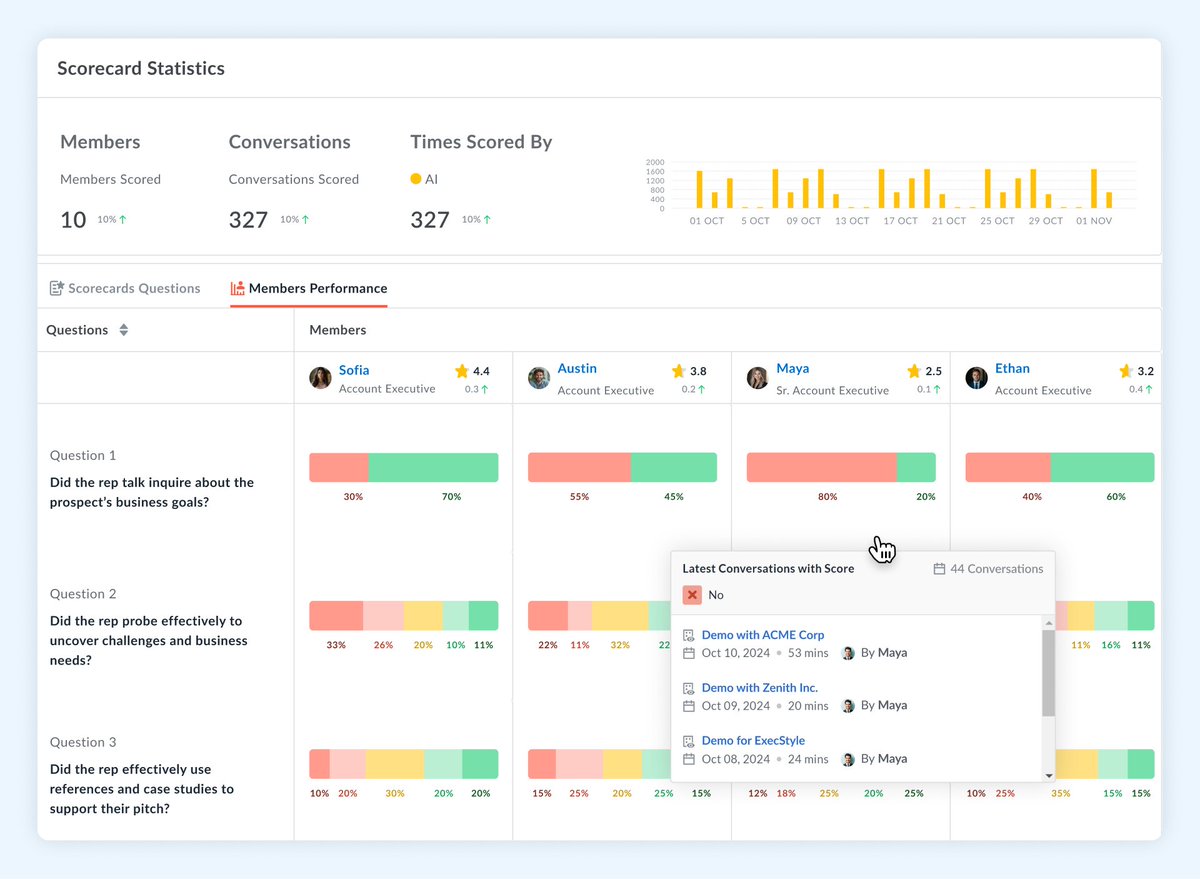Click the document icon beside Scorecards Questions
1200x879 pixels.
coord(55,288)
